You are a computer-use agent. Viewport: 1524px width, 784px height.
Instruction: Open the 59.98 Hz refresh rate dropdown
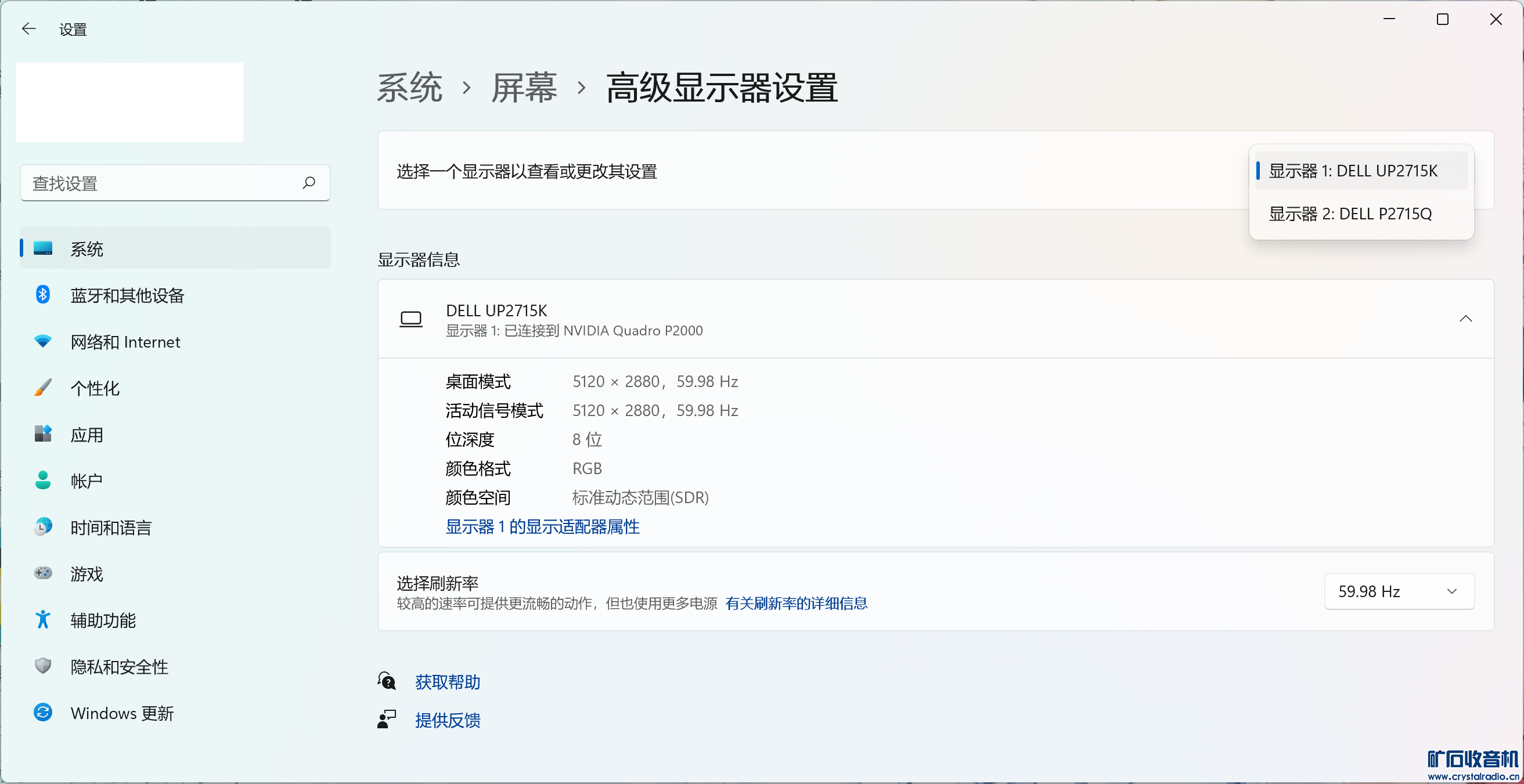(x=1399, y=591)
